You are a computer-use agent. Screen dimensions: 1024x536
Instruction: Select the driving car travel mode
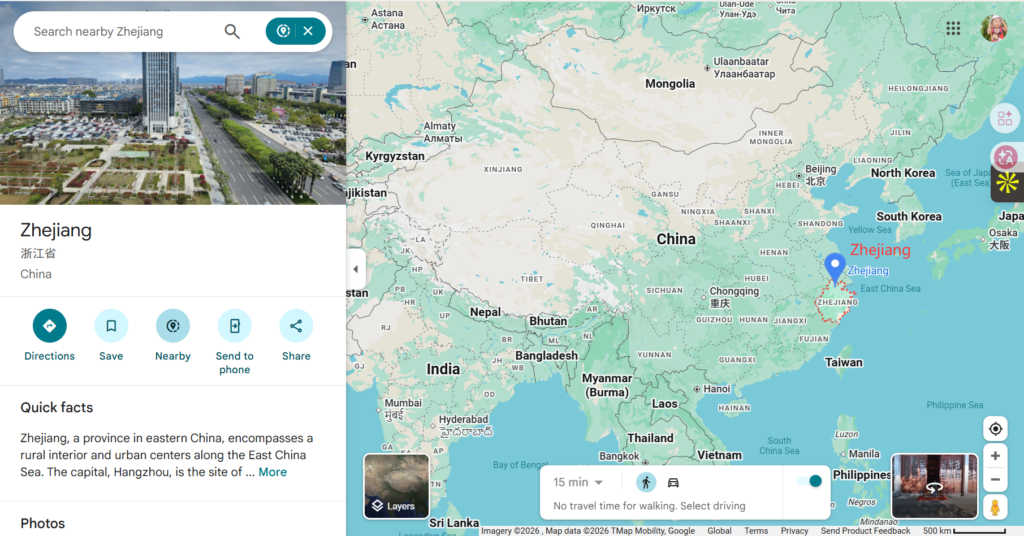pos(674,482)
